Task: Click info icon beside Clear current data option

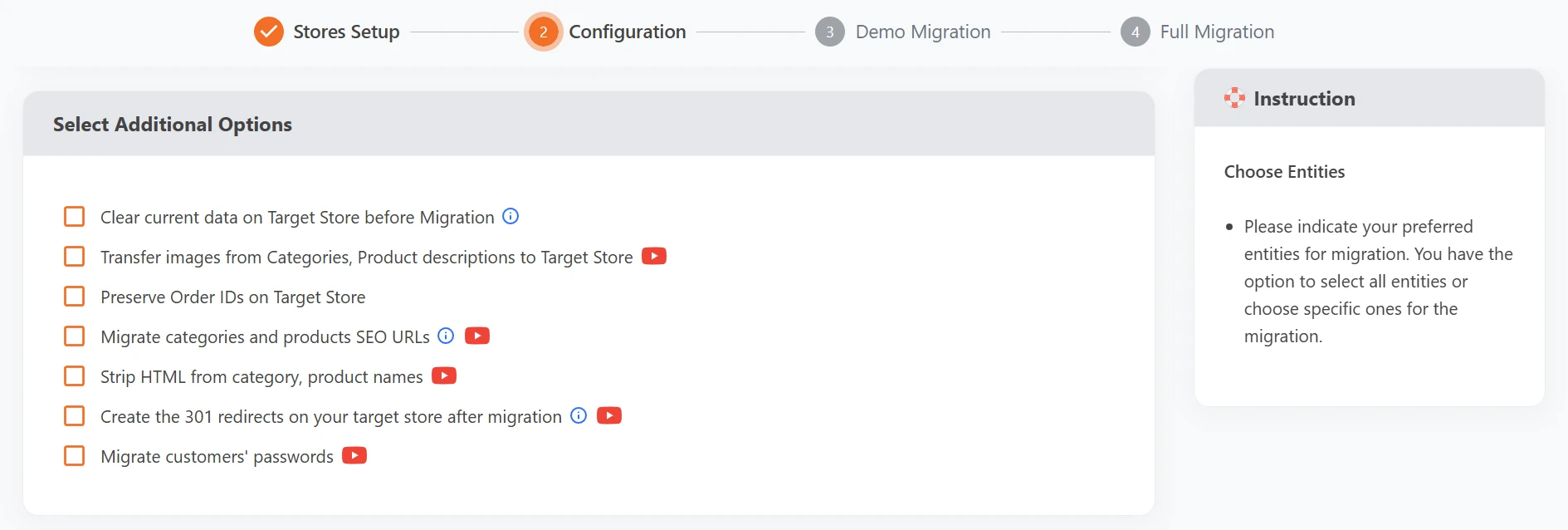Action: (510, 216)
